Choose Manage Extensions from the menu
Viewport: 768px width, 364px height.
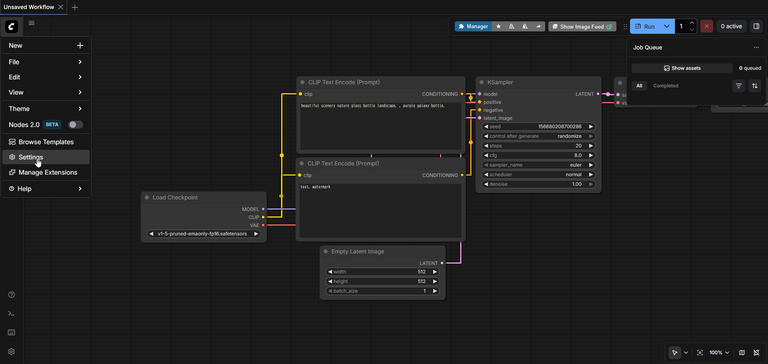(x=46, y=172)
